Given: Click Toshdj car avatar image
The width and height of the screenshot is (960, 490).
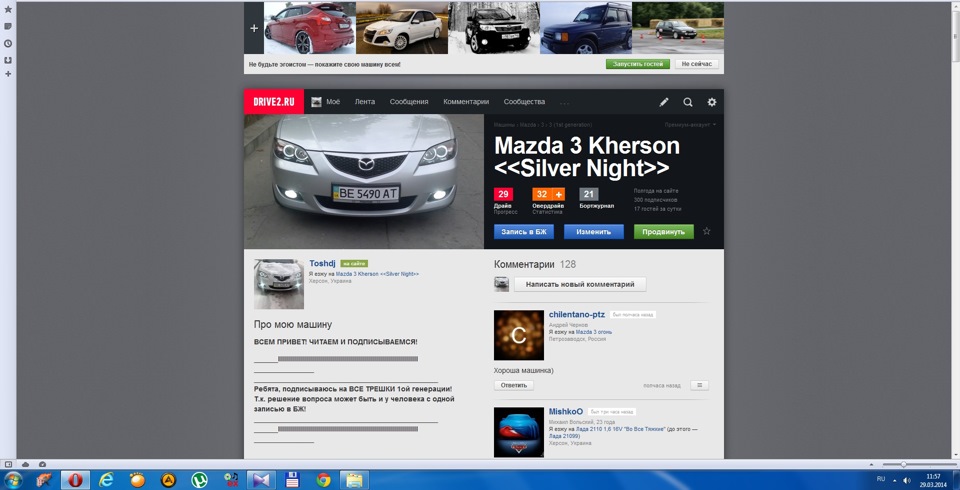Looking at the screenshot, I should point(279,284).
